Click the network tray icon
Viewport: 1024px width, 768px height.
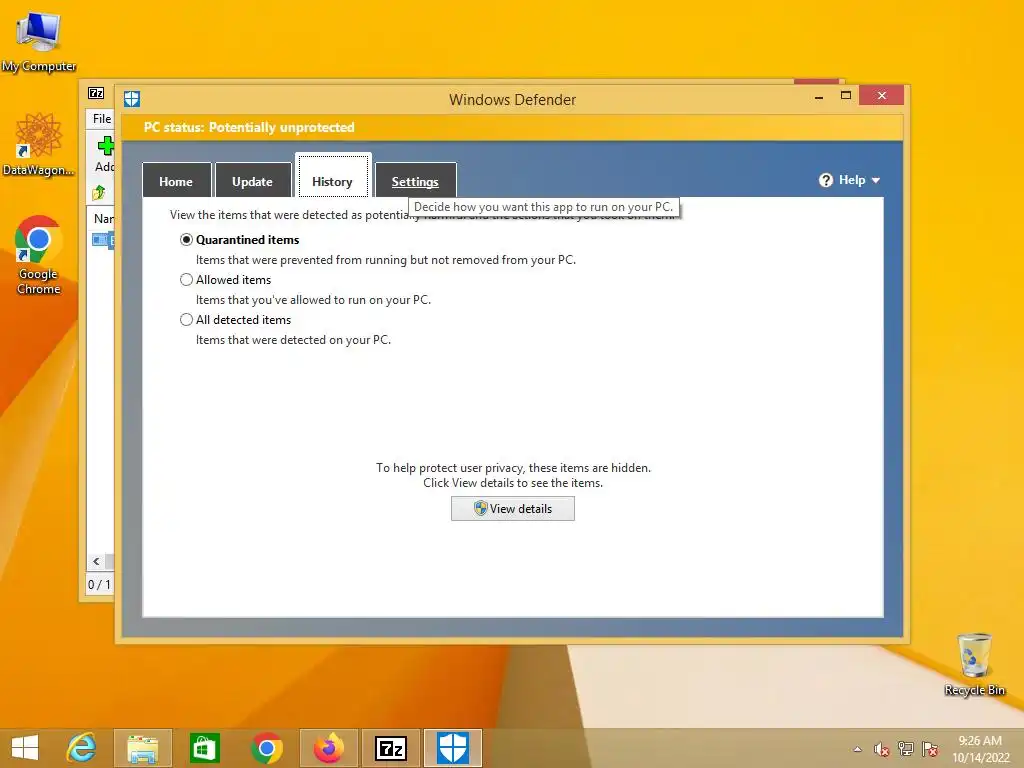click(x=906, y=749)
